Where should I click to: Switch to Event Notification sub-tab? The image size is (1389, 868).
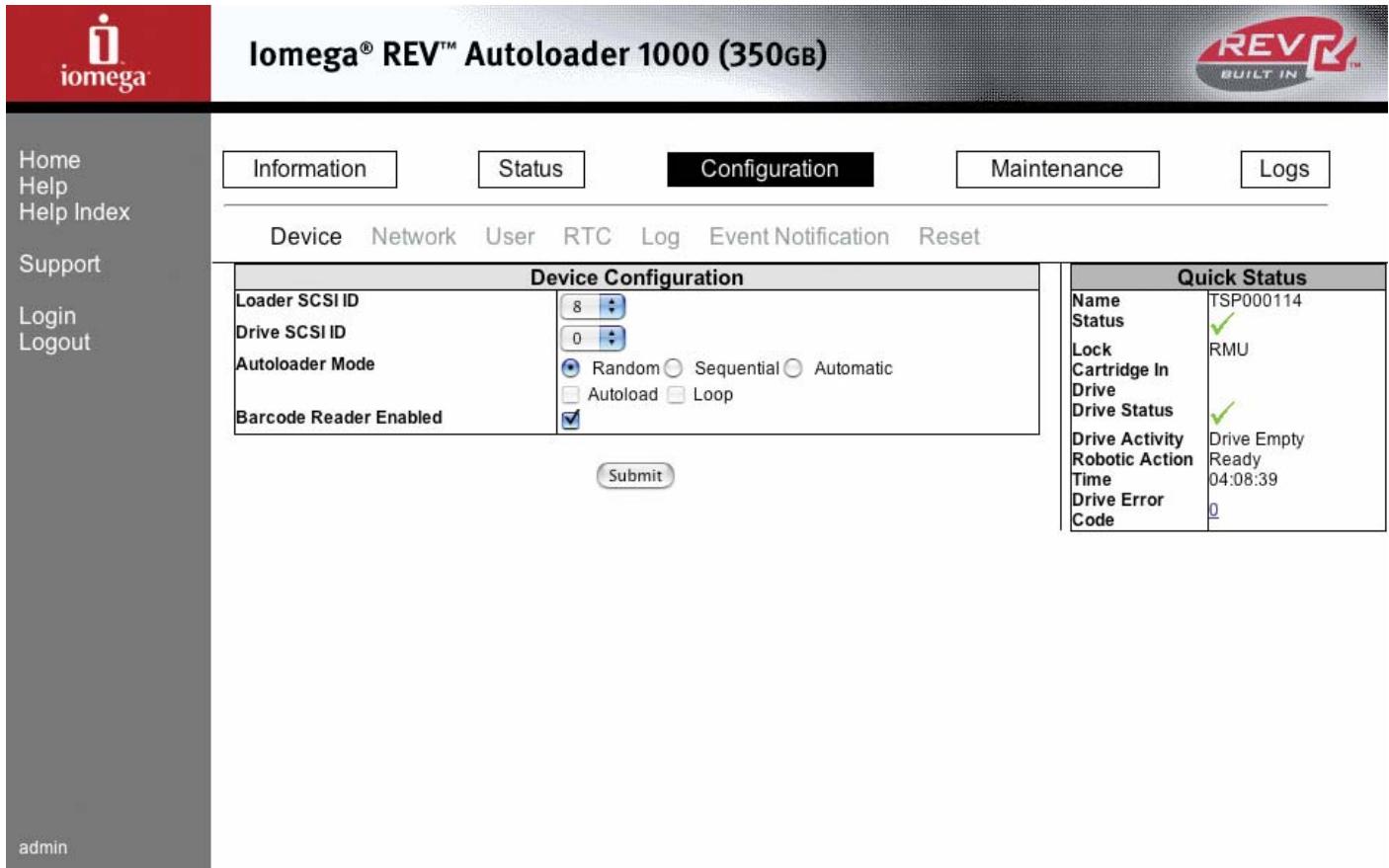pos(799,237)
